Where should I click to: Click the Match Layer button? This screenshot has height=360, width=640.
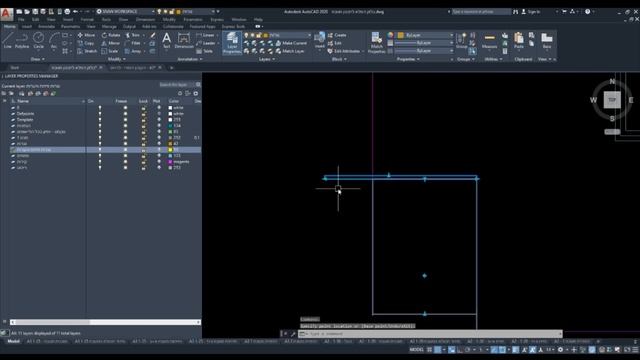(x=290, y=51)
